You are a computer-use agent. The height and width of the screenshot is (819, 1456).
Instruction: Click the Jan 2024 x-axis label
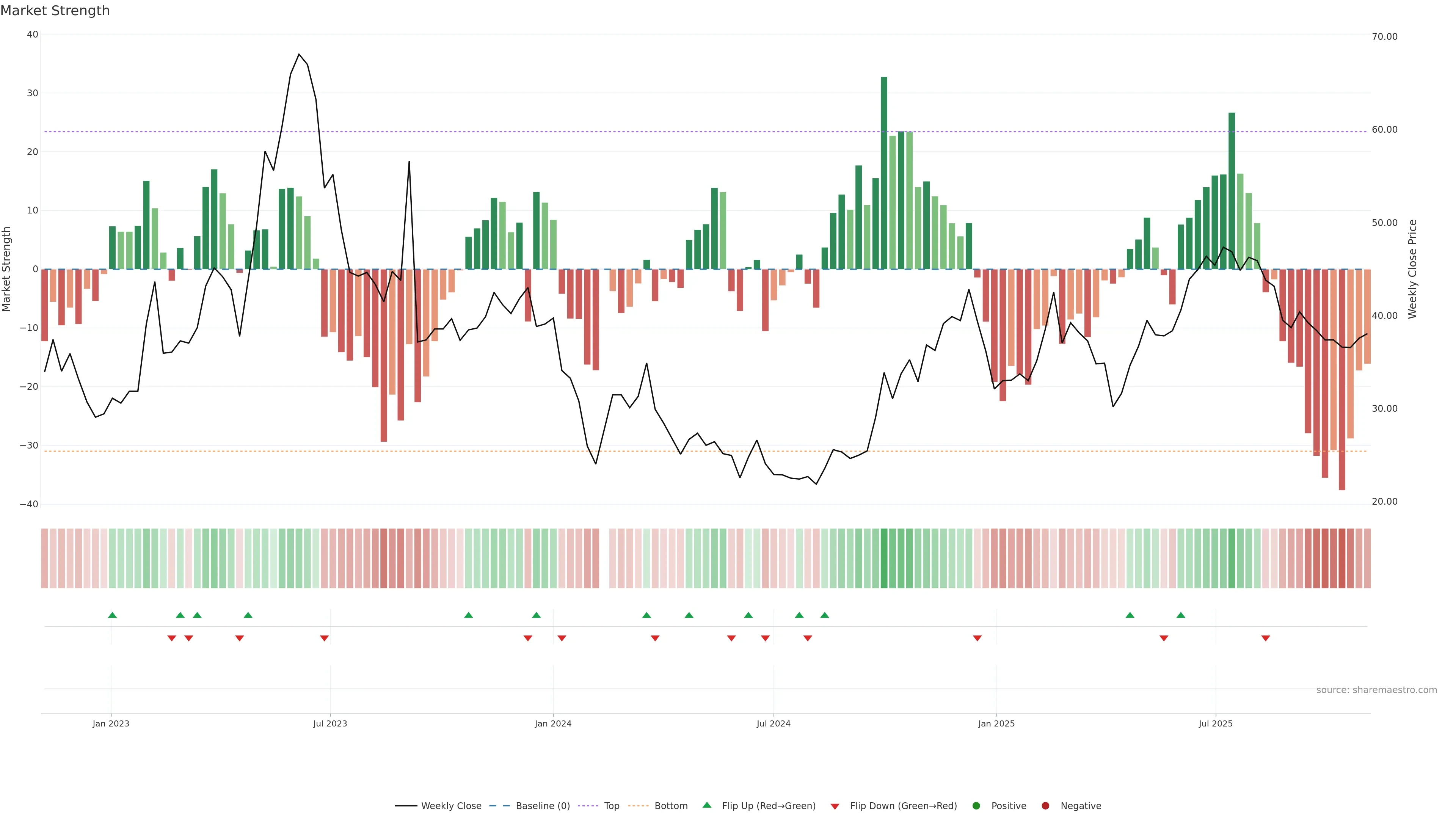553,723
